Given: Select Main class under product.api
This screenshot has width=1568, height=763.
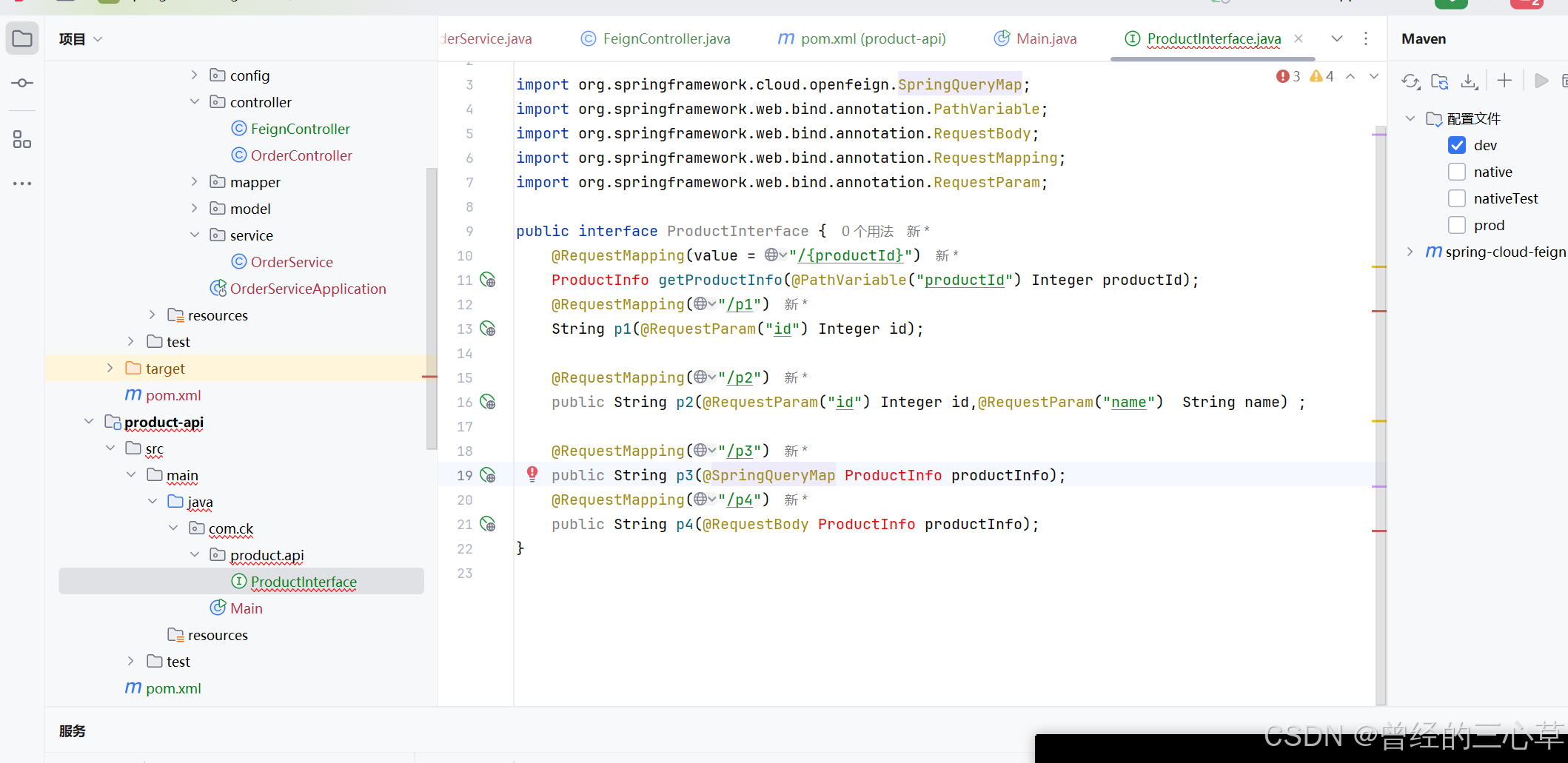Looking at the screenshot, I should 237,608.
